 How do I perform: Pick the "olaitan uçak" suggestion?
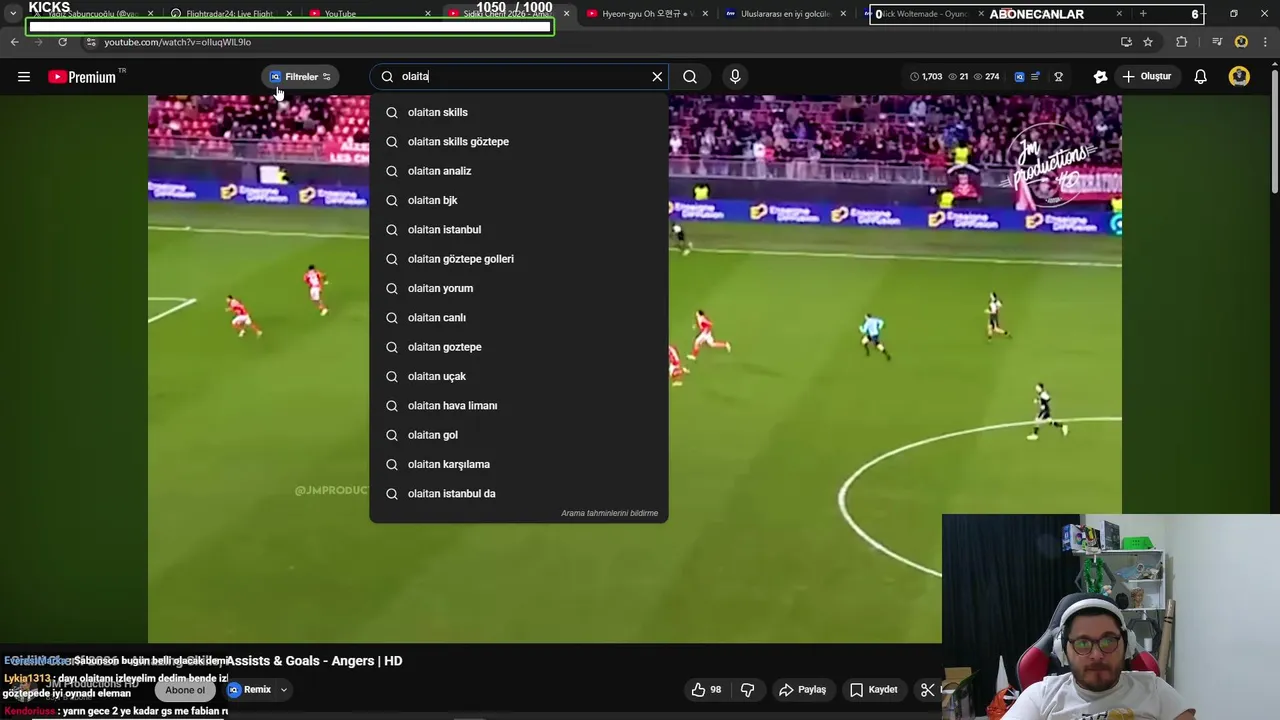tap(519, 376)
